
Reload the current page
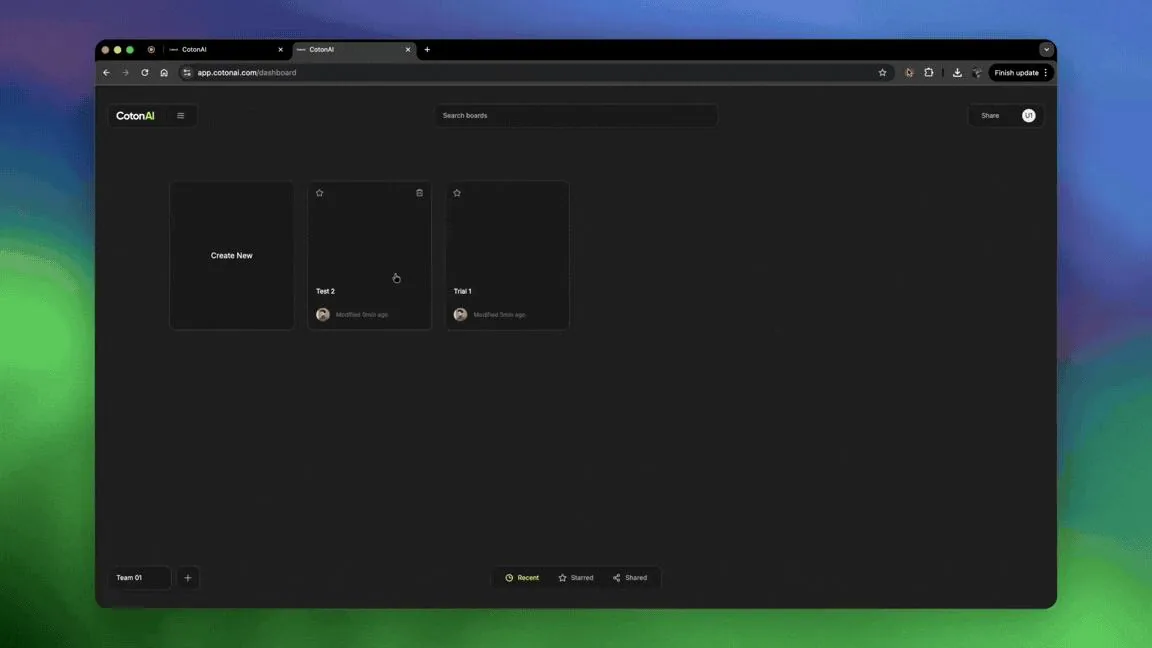(x=145, y=73)
